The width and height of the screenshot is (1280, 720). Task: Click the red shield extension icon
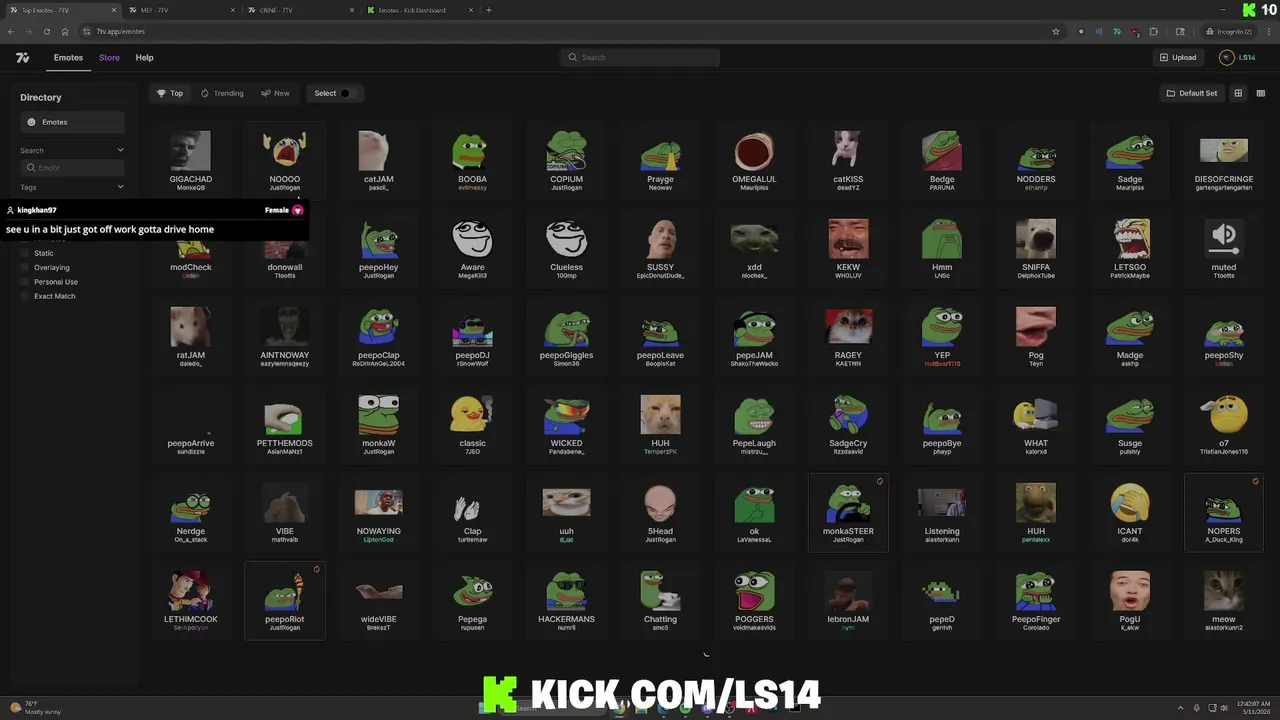1135,31
